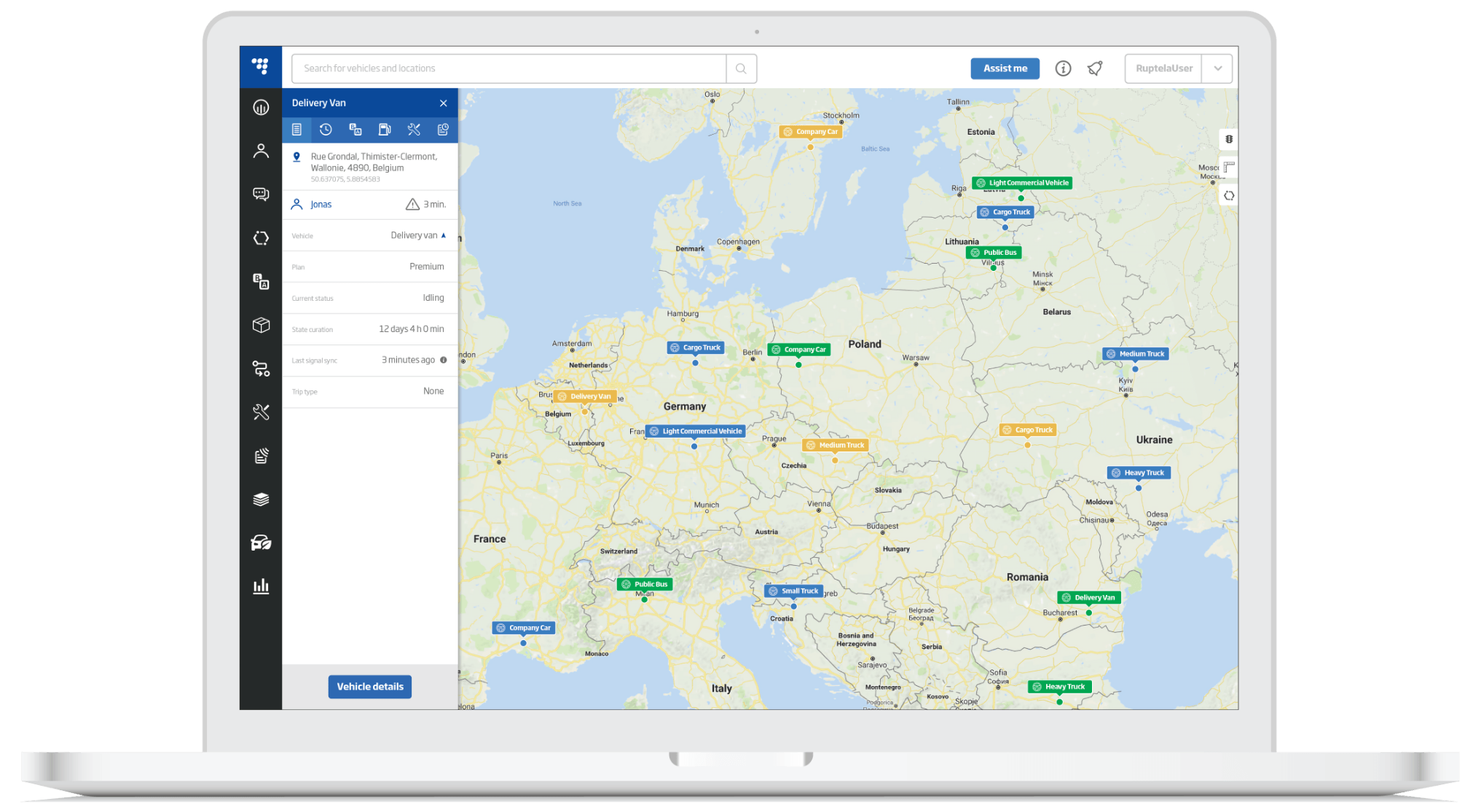Select blue Small Truck marker near Croatia
This screenshot has width=1473, height=812.
pyautogui.click(x=794, y=591)
